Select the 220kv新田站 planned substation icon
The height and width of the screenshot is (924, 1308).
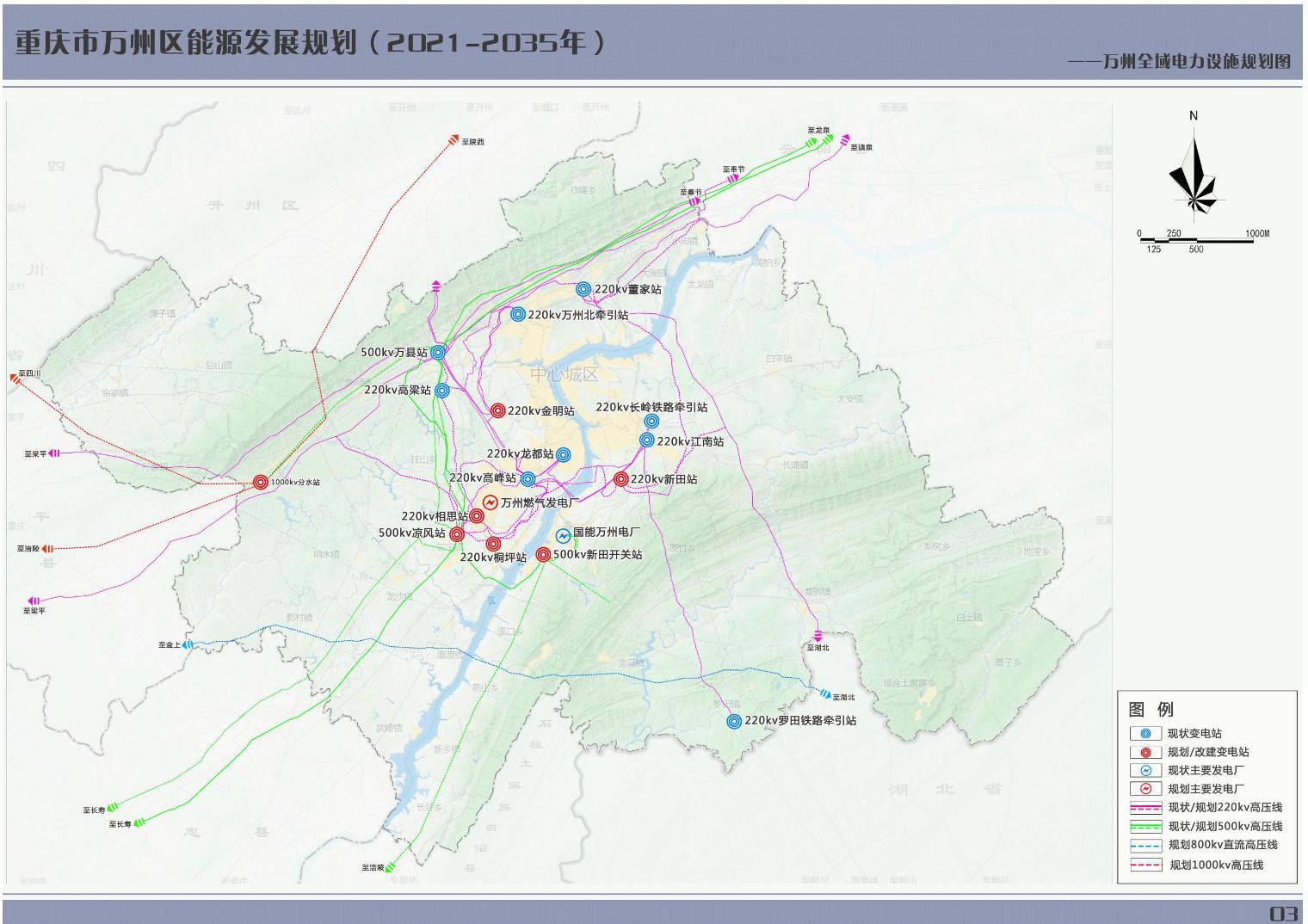(x=621, y=479)
